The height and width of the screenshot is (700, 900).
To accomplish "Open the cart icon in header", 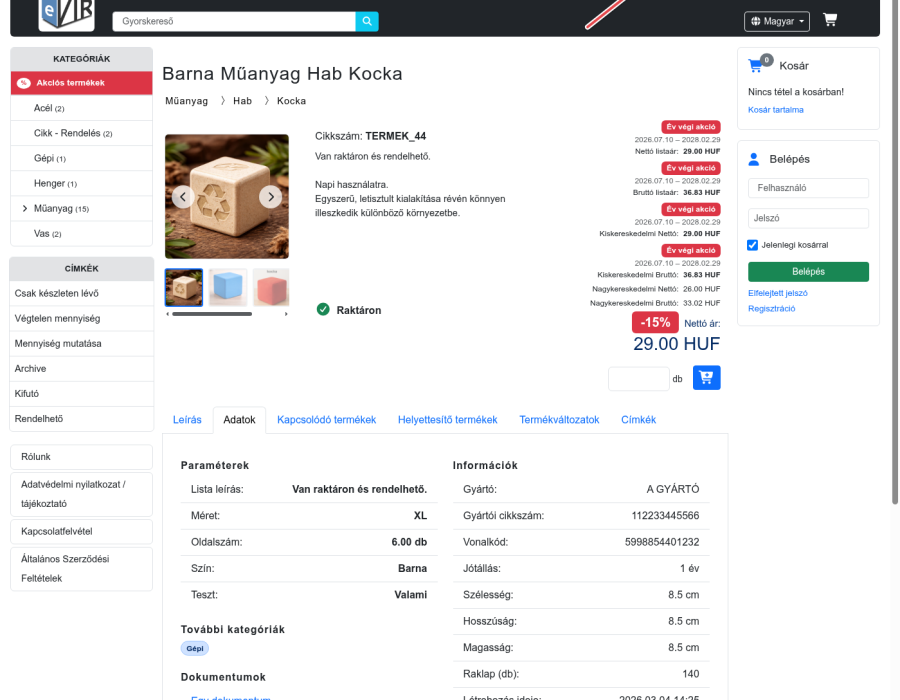I will click(x=829, y=20).
